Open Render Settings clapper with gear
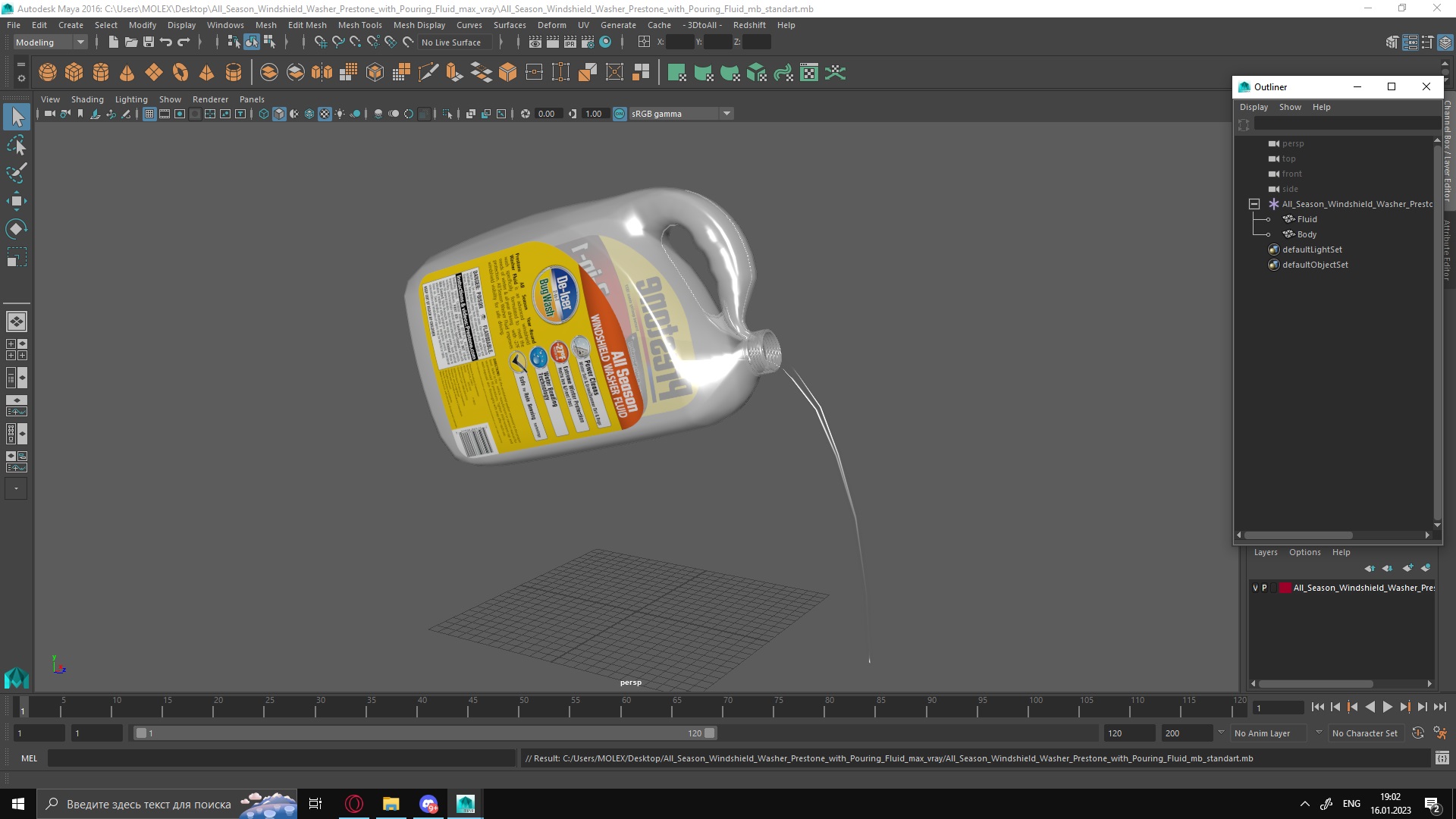The height and width of the screenshot is (819, 1456). (587, 42)
